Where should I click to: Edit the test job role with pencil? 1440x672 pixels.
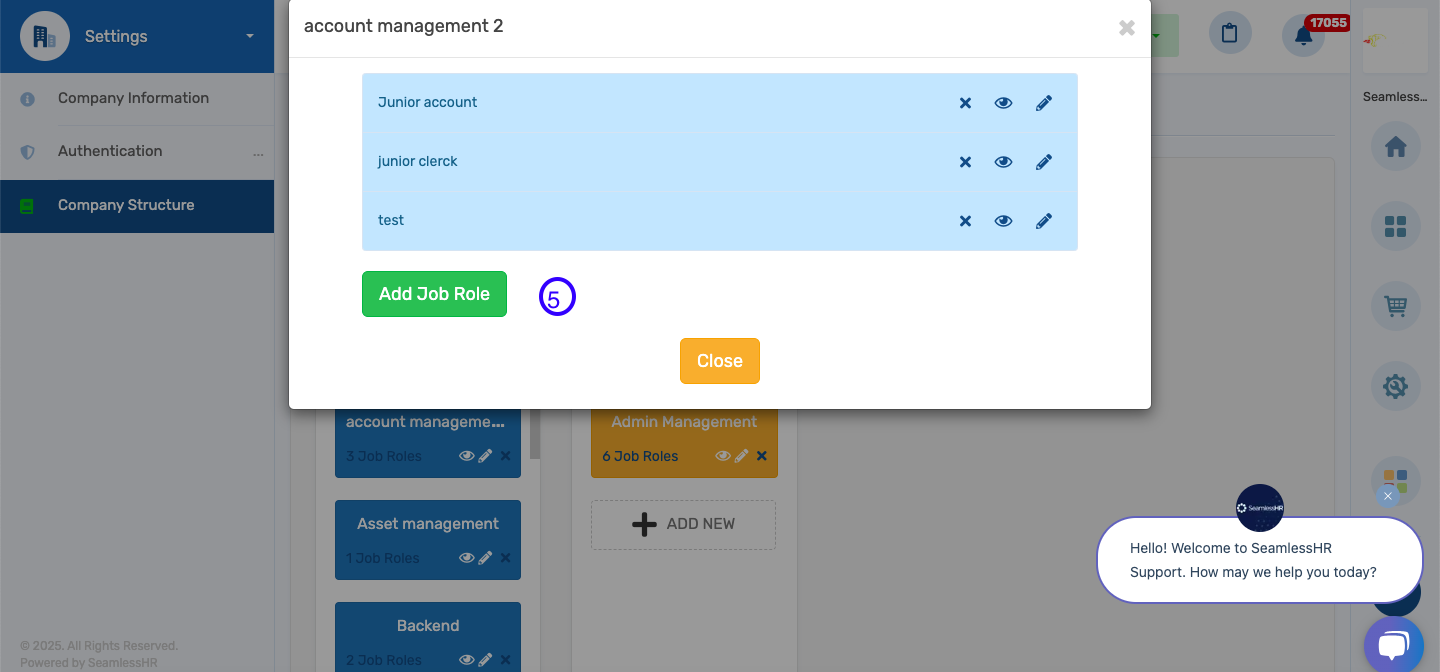coord(1044,221)
